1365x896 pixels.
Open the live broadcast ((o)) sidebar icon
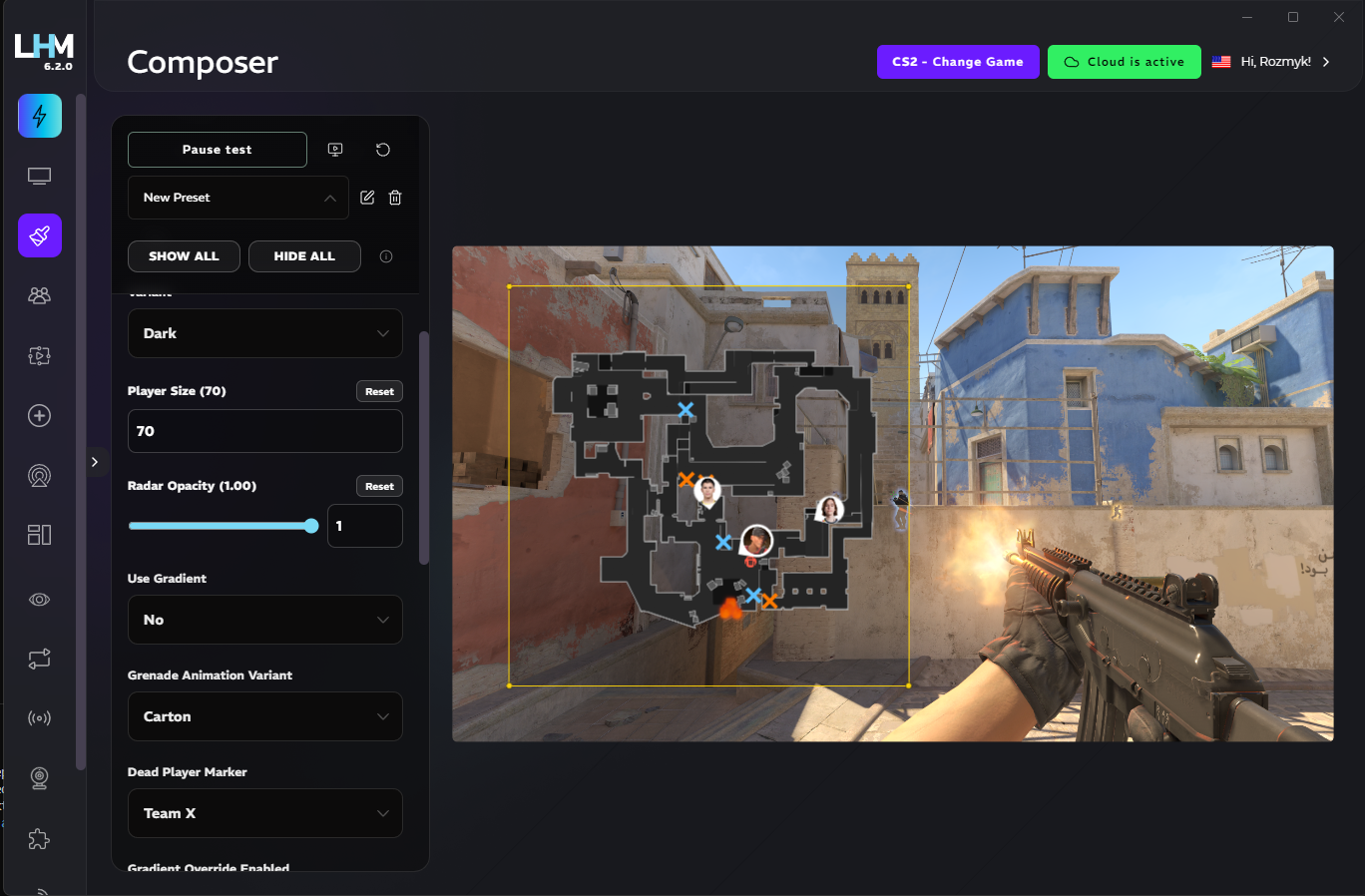[40, 717]
